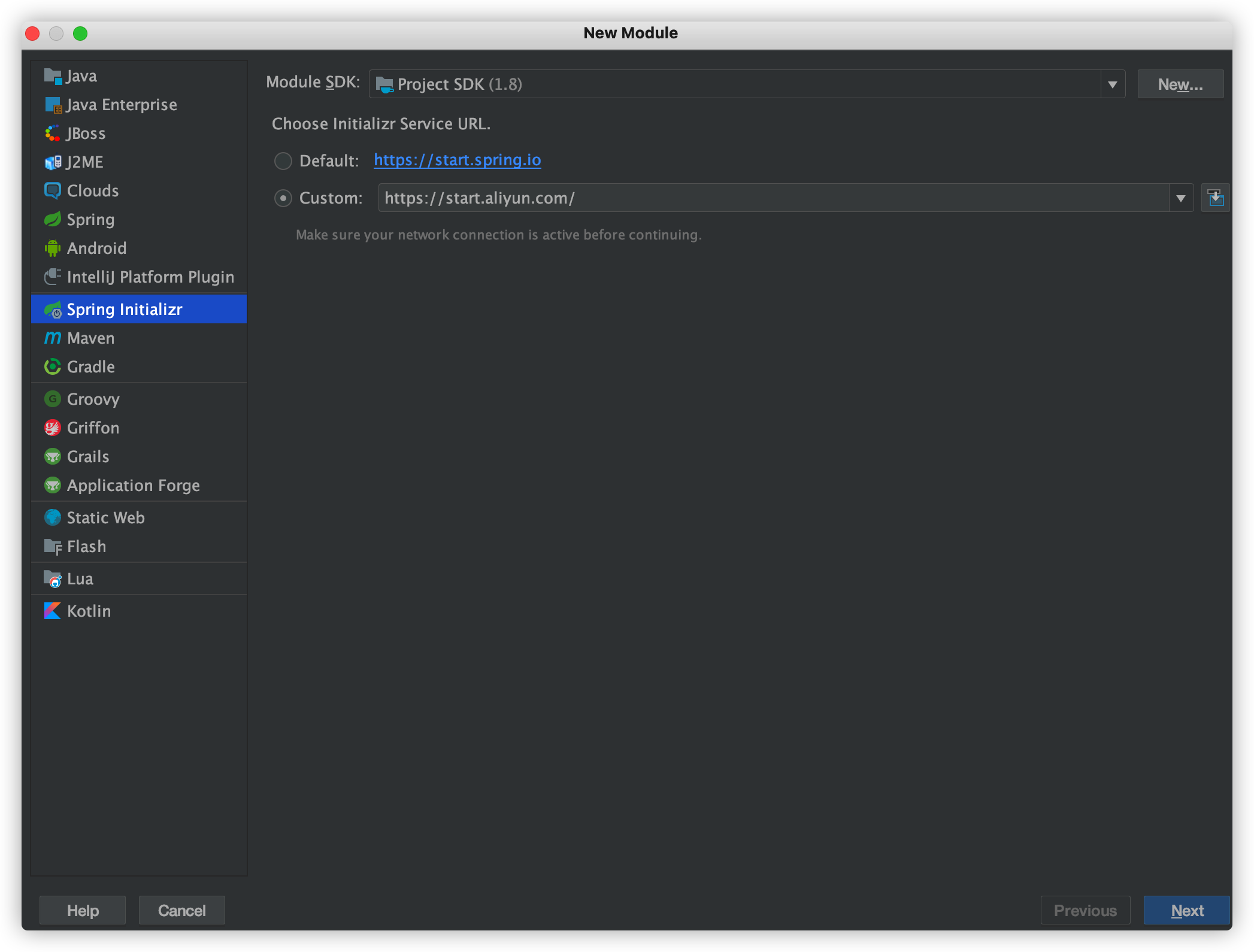
Task: Pick the Android module type
Action: click(x=139, y=248)
